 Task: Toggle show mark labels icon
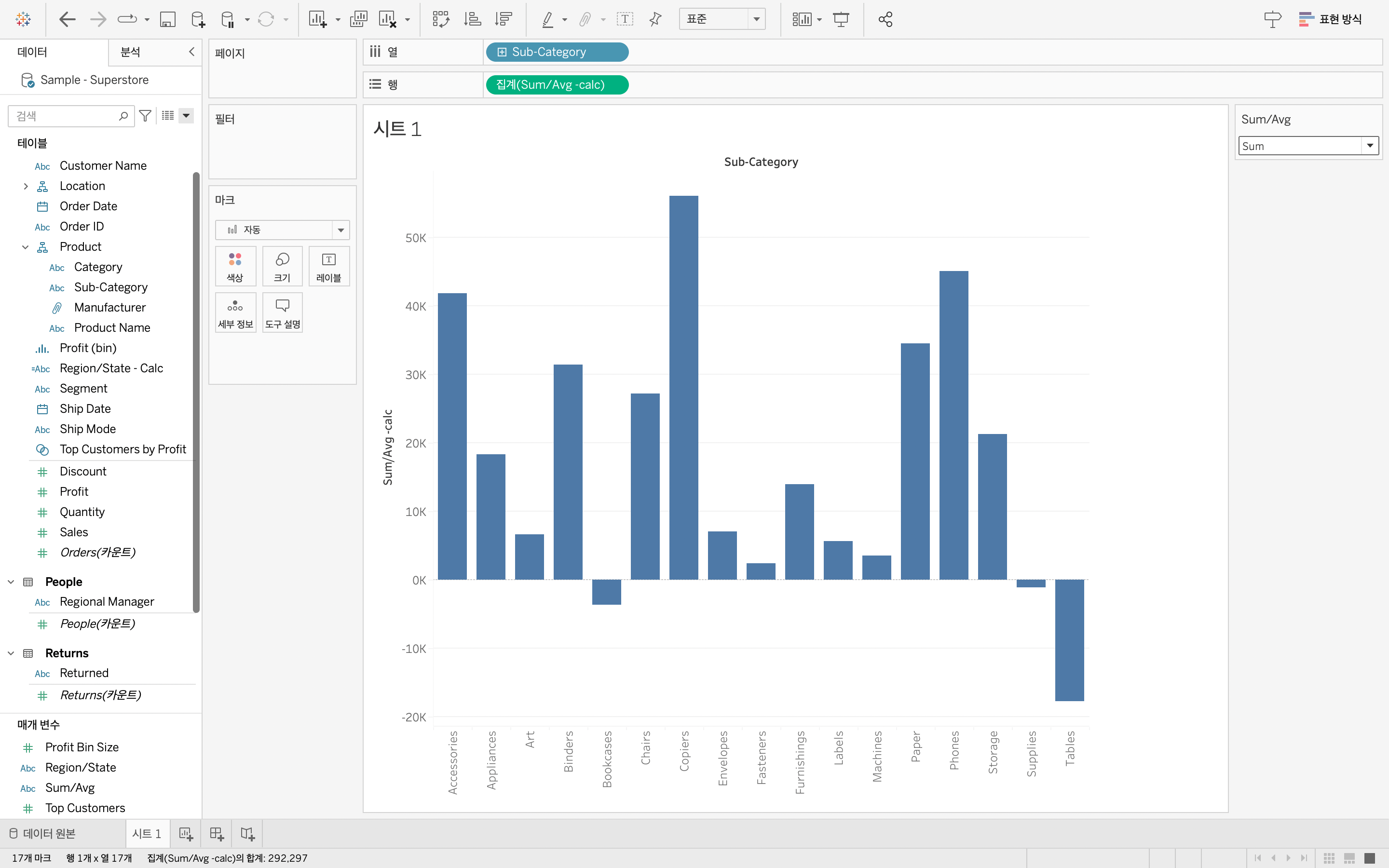[625, 19]
